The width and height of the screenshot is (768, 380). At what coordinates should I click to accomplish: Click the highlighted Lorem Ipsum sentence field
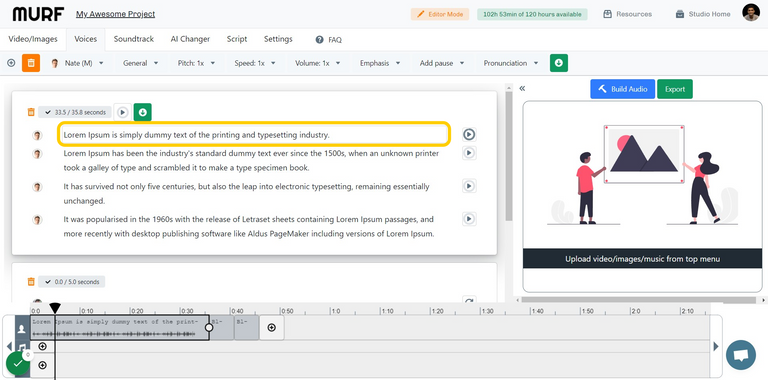tap(254, 134)
